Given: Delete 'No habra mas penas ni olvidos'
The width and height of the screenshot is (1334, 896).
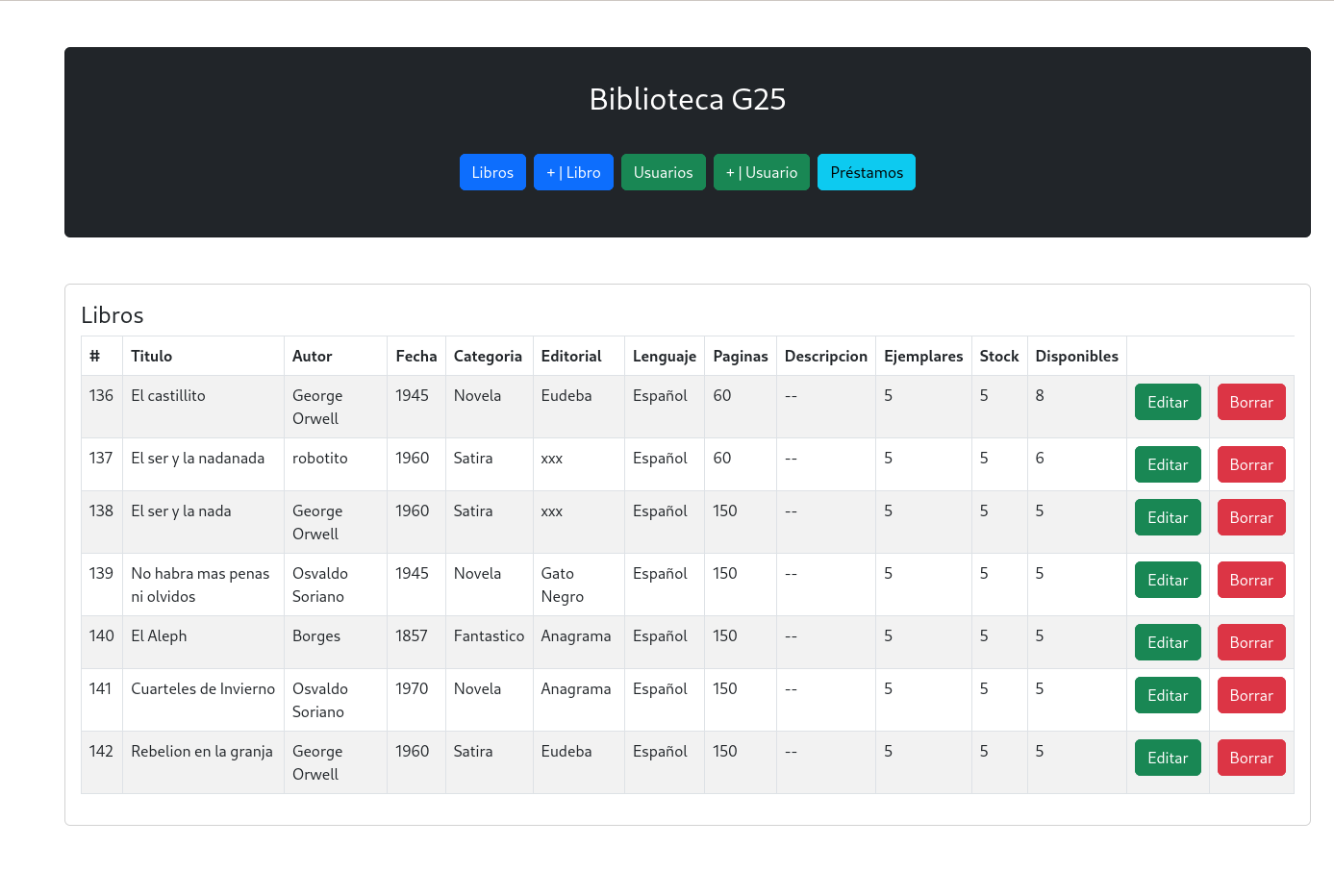Looking at the screenshot, I should tap(1251, 579).
